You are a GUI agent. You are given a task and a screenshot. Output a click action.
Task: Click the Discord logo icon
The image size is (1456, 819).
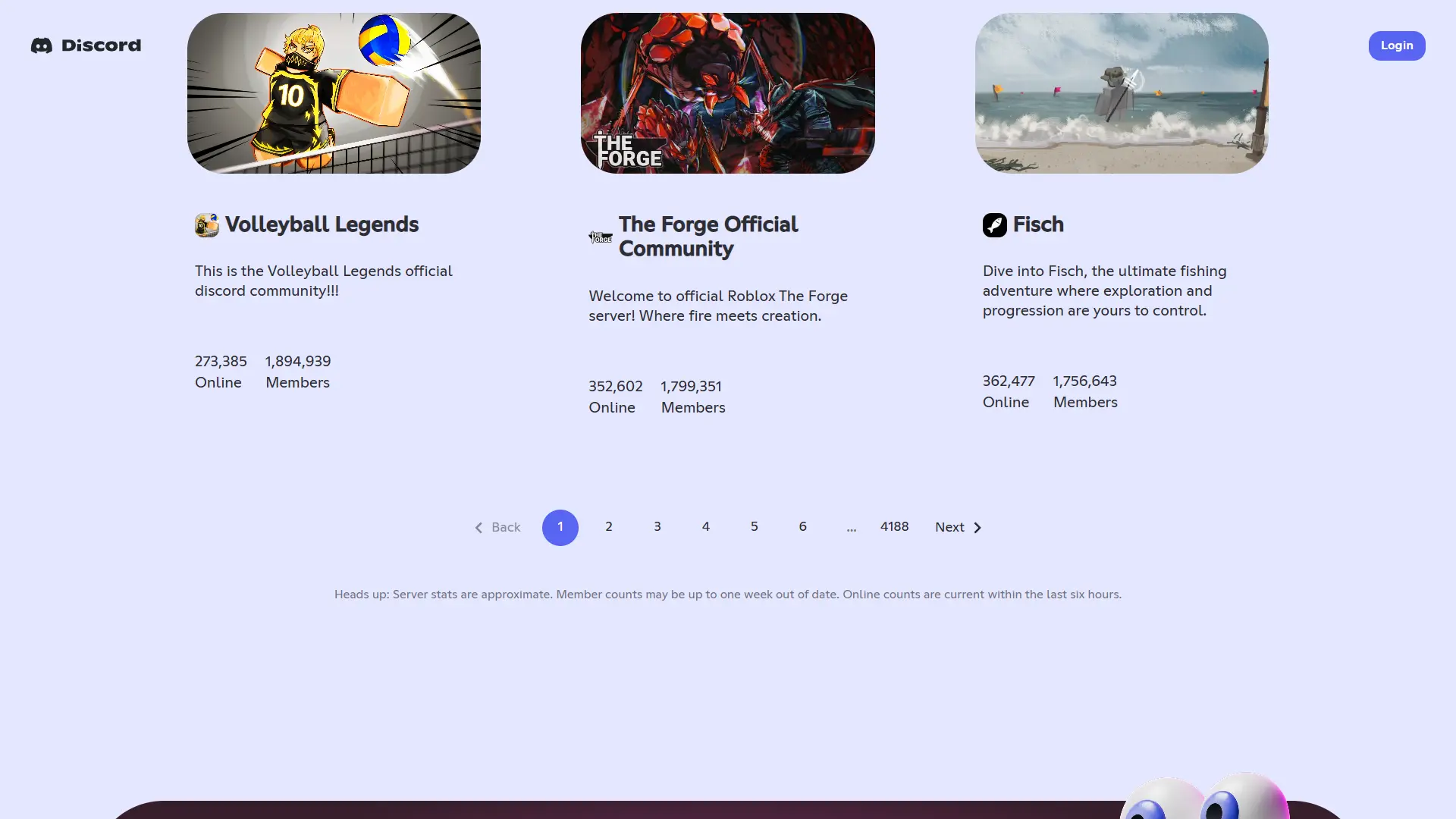(x=42, y=46)
